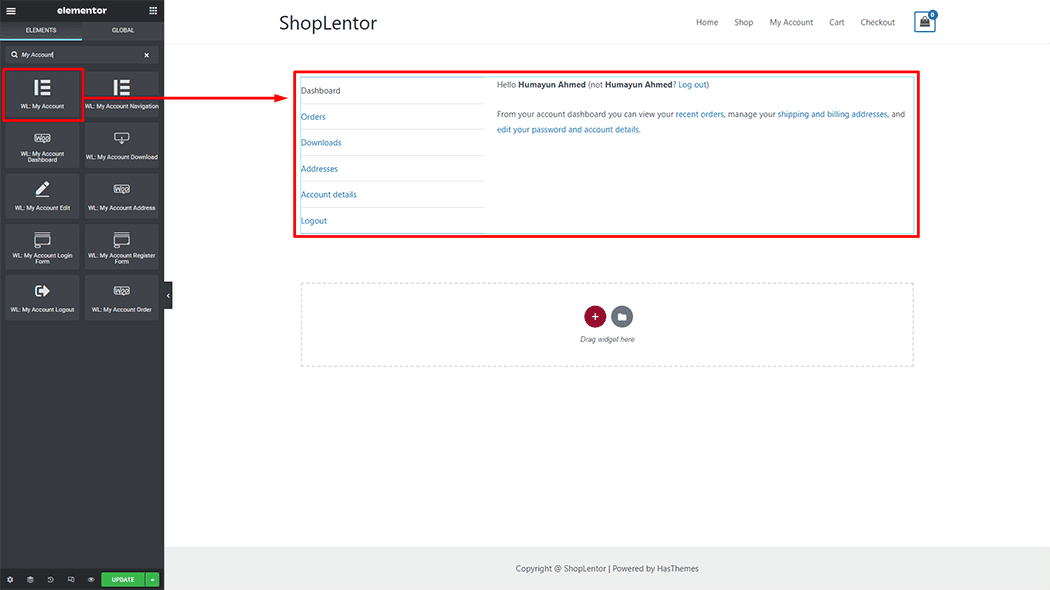Open the Shop menu item
The height and width of the screenshot is (590, 1050).
click(x=743, y=22)
